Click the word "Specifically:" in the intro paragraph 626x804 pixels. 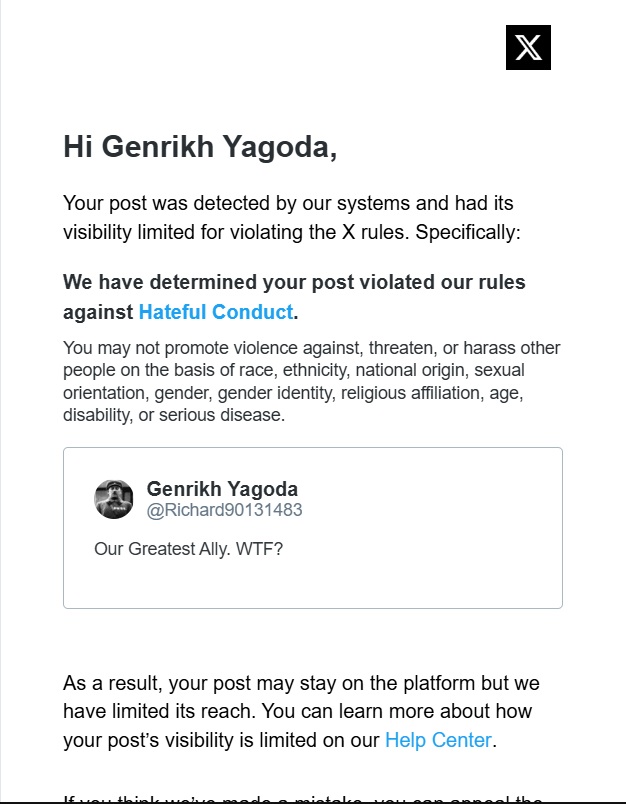click(468, 233)
